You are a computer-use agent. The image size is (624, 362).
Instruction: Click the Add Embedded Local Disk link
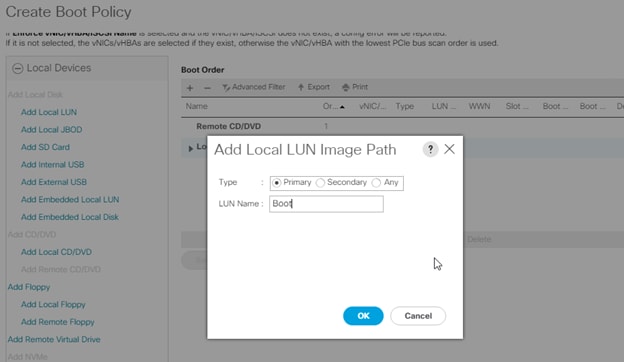click(70, 217)
